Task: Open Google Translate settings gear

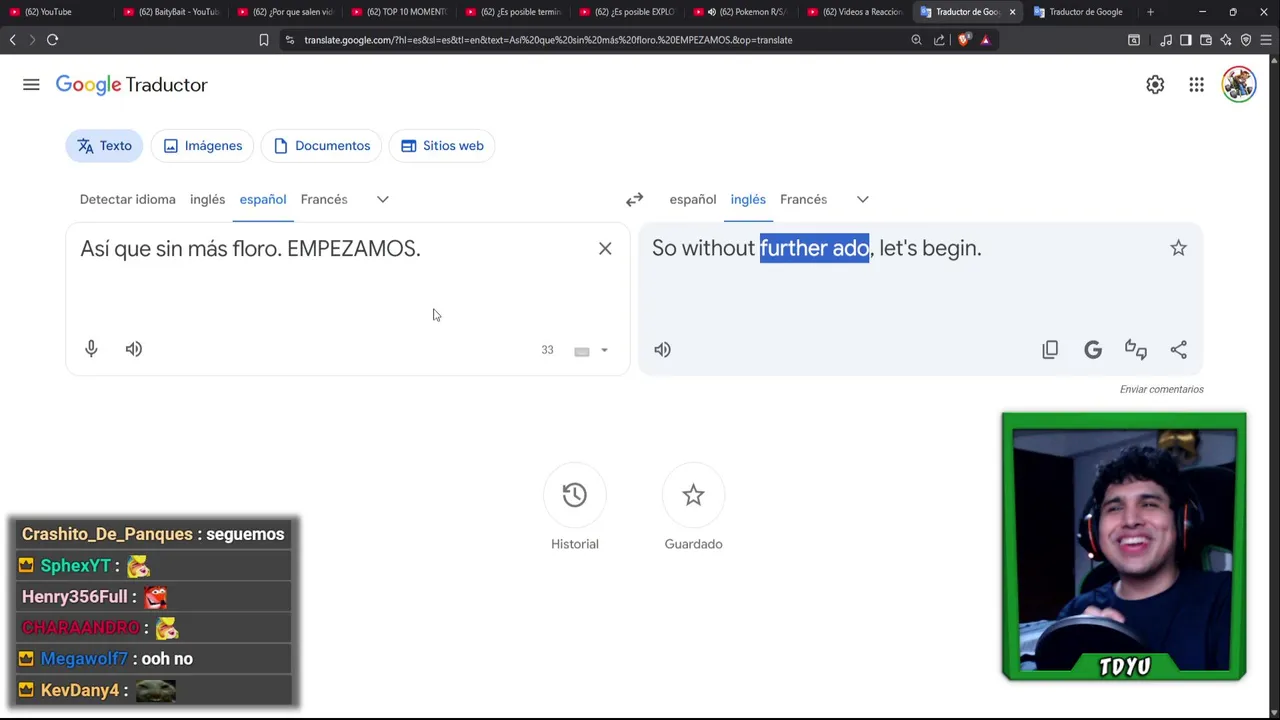Action: [1155, 85]
